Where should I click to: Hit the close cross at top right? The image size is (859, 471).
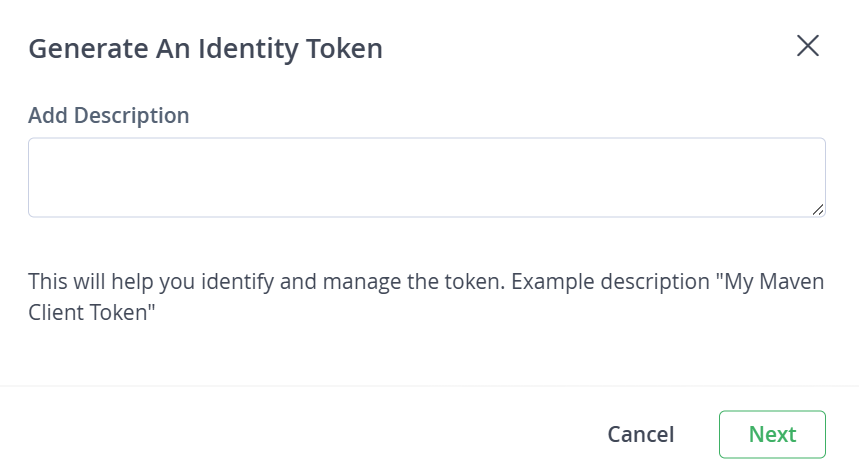[807, 46]
